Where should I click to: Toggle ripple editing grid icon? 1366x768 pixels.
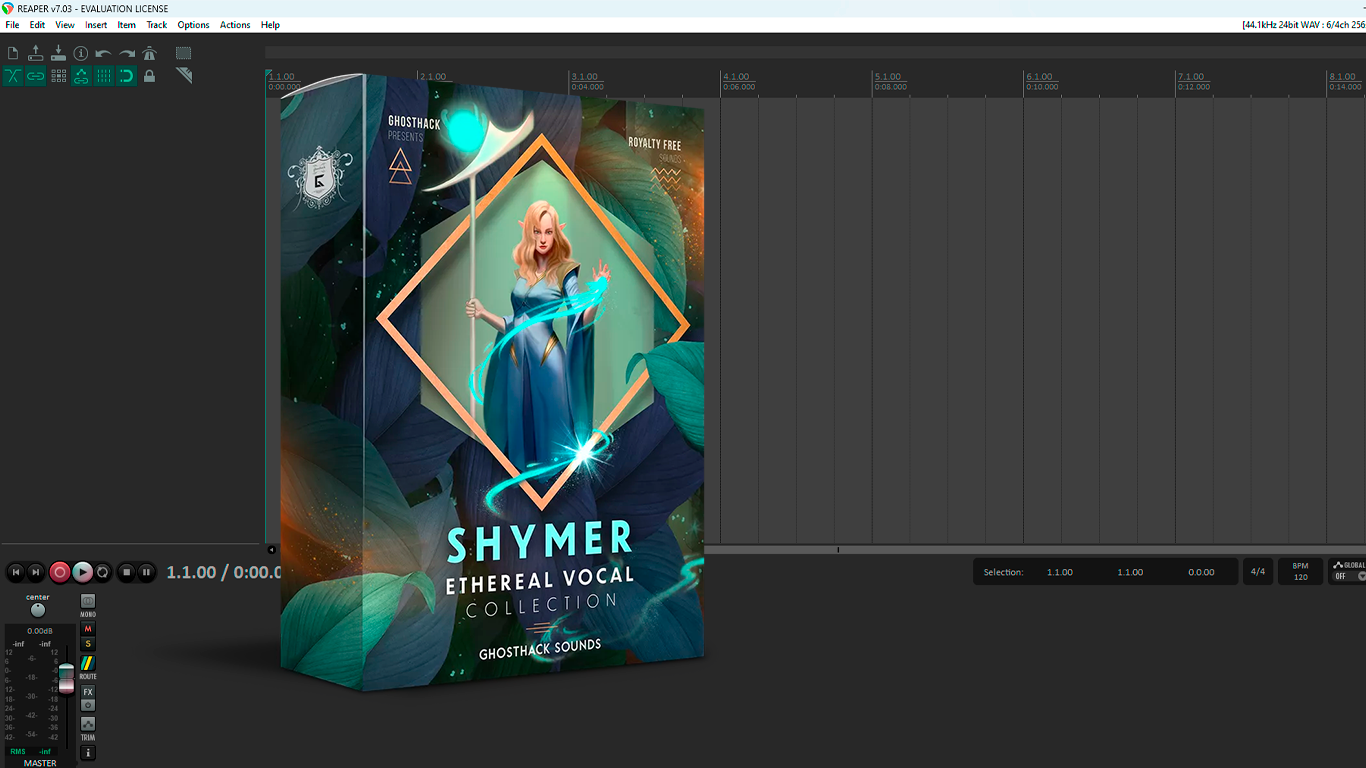[58, 76]
